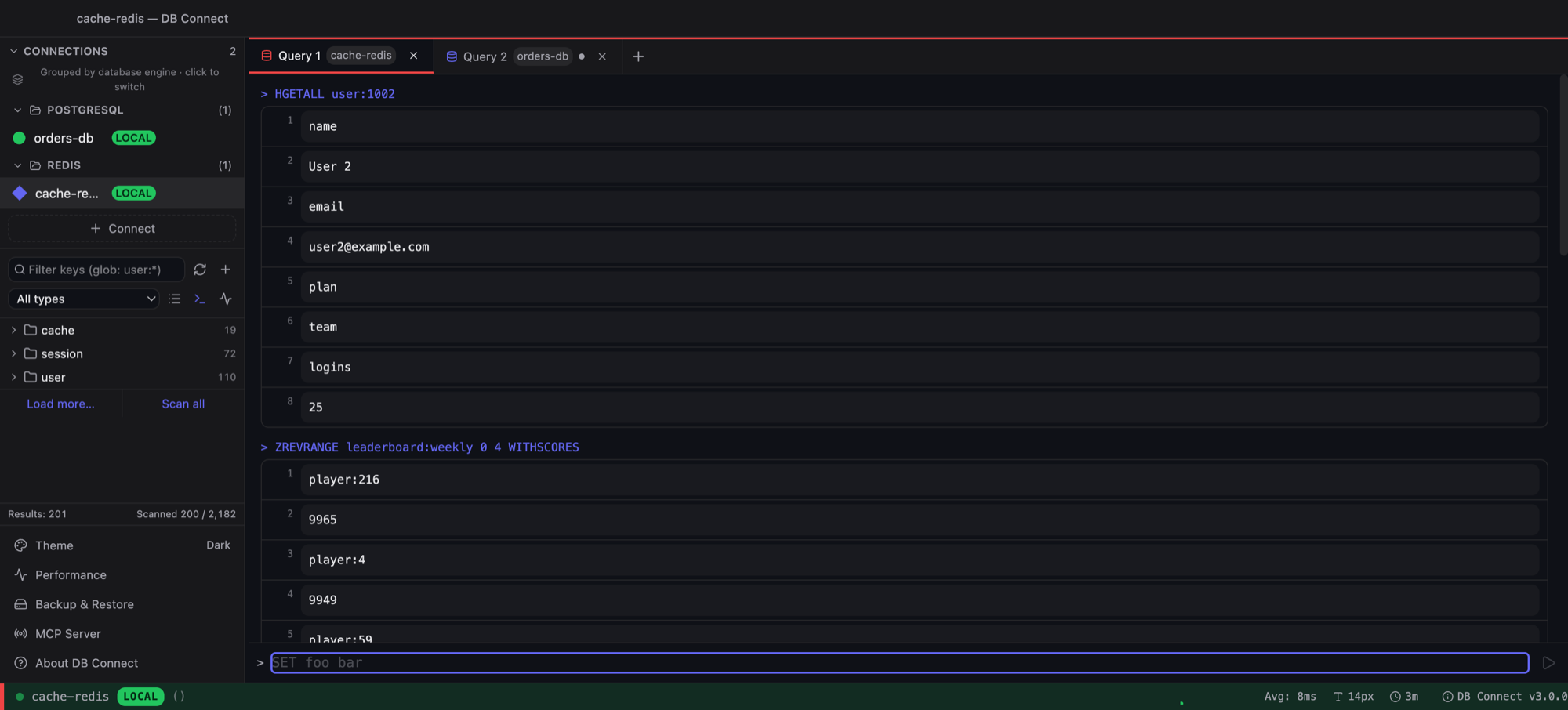Click the parentheses icon in status bar
The height and width of the screenshot is (710, 1568).
point(179,696)
